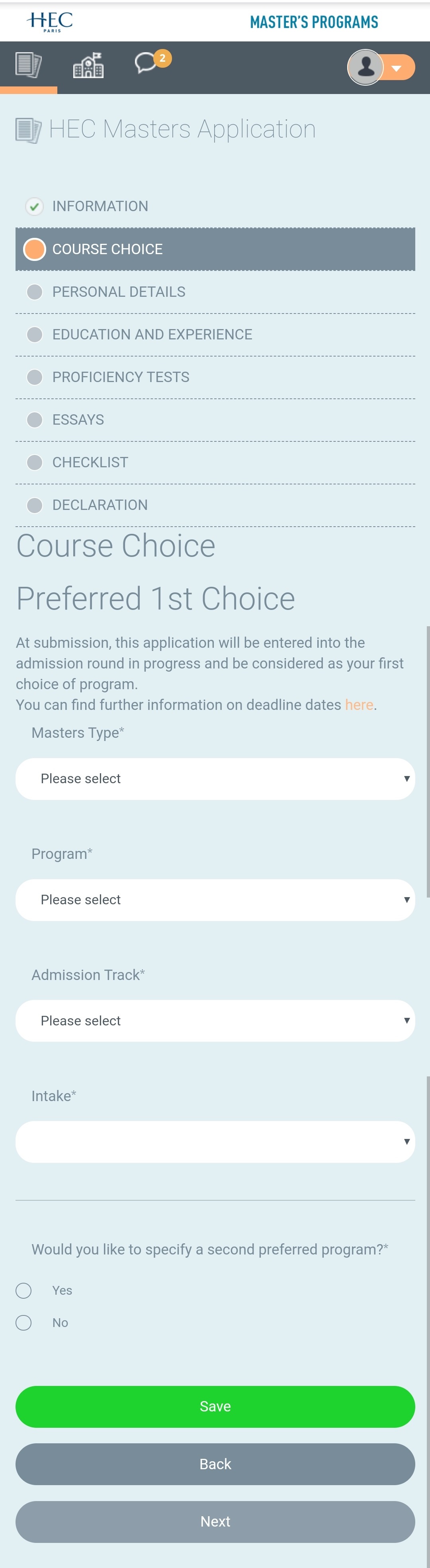Open the Masters Type dropdown
The image size is (430, 1568).
(215, 778)
